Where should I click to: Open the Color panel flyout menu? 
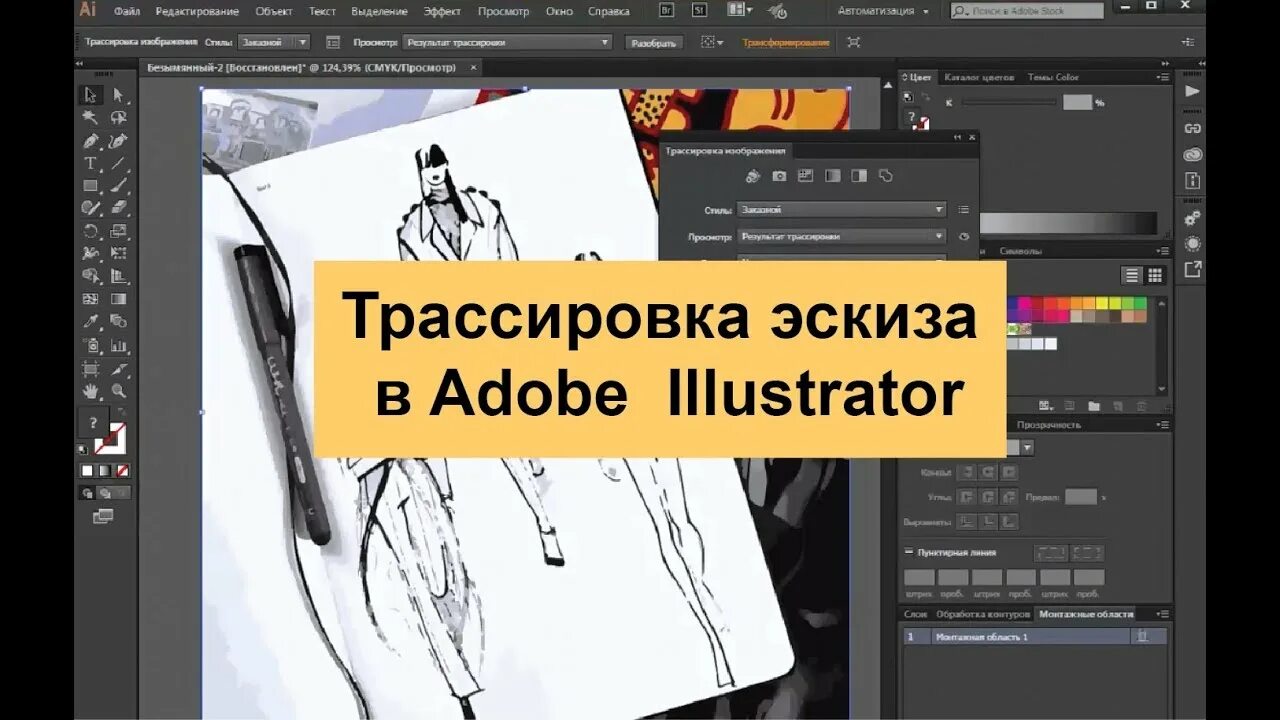(1162, 77)
